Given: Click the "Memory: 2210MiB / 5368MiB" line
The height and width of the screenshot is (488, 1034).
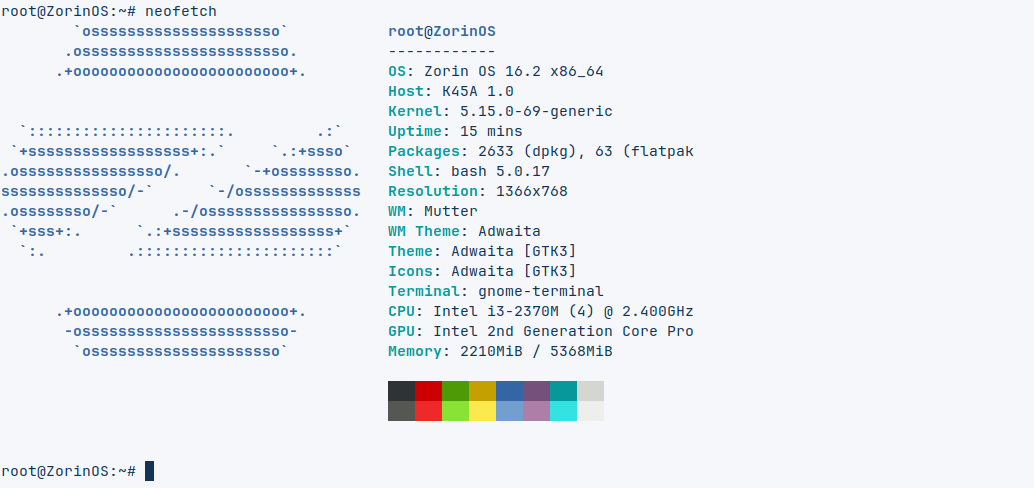Looking at the screenshot, I should [501, 351].
